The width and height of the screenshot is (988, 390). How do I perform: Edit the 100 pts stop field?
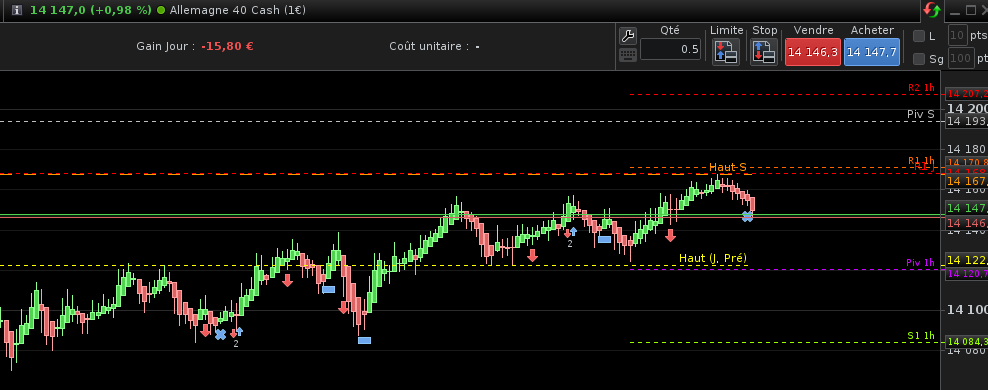click(x=961, y=59)
